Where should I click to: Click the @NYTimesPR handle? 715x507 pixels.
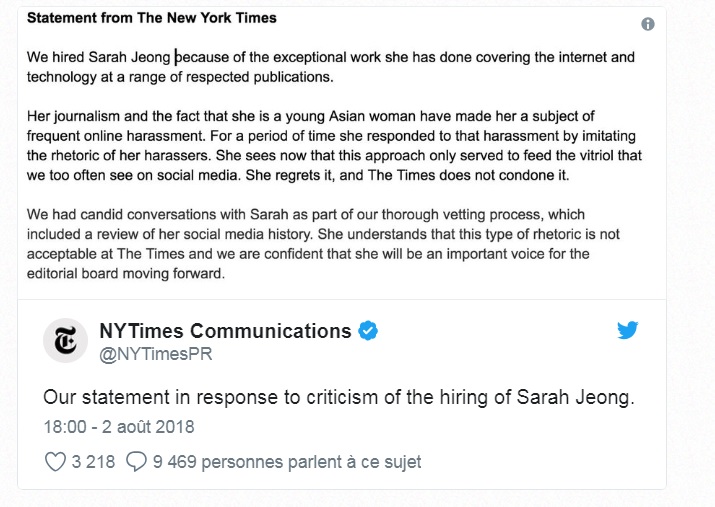(156, 354)
